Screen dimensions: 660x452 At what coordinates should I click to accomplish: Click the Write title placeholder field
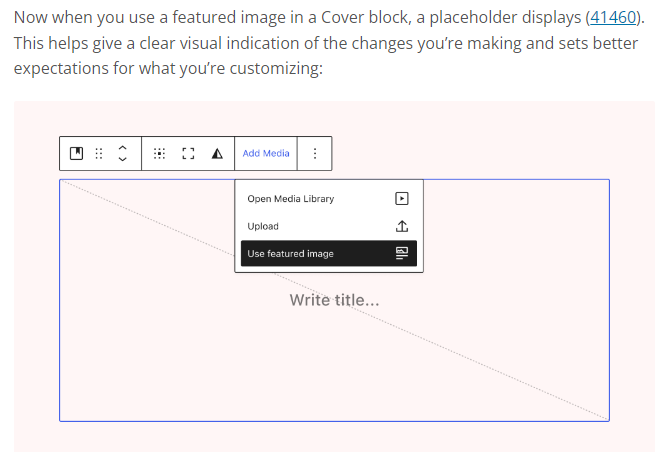[x=334, y=300]
